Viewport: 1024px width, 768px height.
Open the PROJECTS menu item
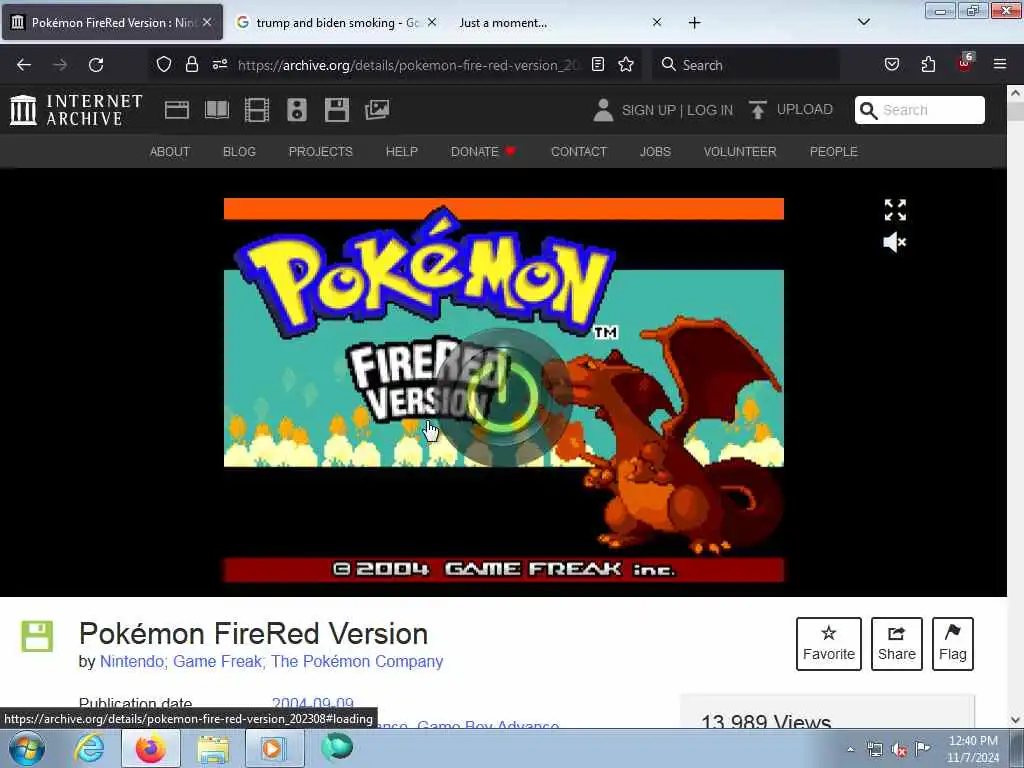(x=321, y=152)
